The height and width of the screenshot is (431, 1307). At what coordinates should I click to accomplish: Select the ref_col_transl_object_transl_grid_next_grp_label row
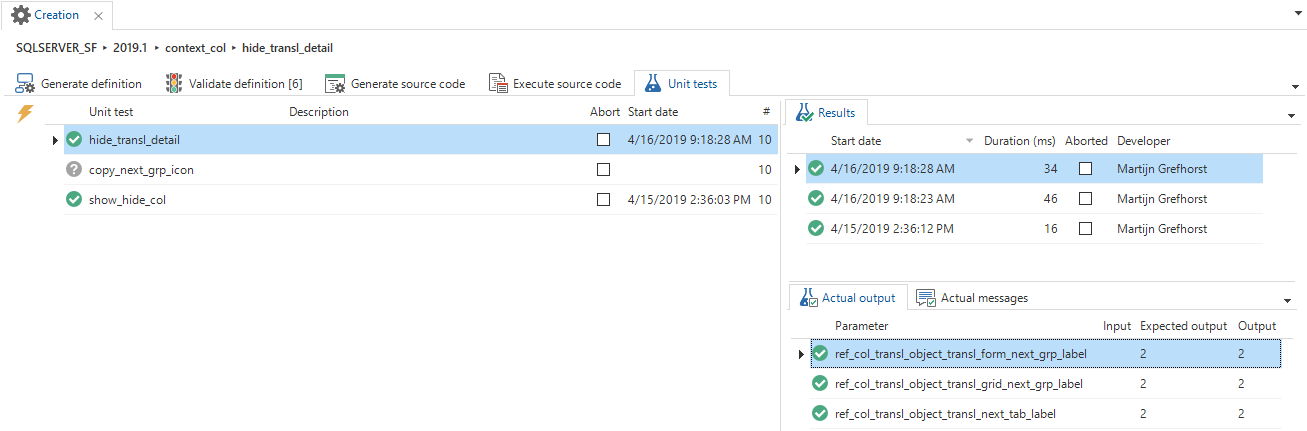(958, 383)
